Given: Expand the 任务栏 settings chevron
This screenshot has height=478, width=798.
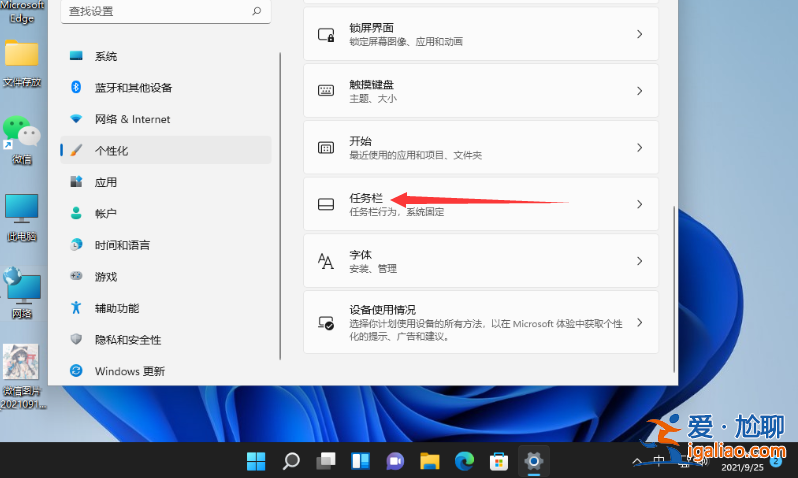Looking at the screenshot, I should (x=640, y=204).
